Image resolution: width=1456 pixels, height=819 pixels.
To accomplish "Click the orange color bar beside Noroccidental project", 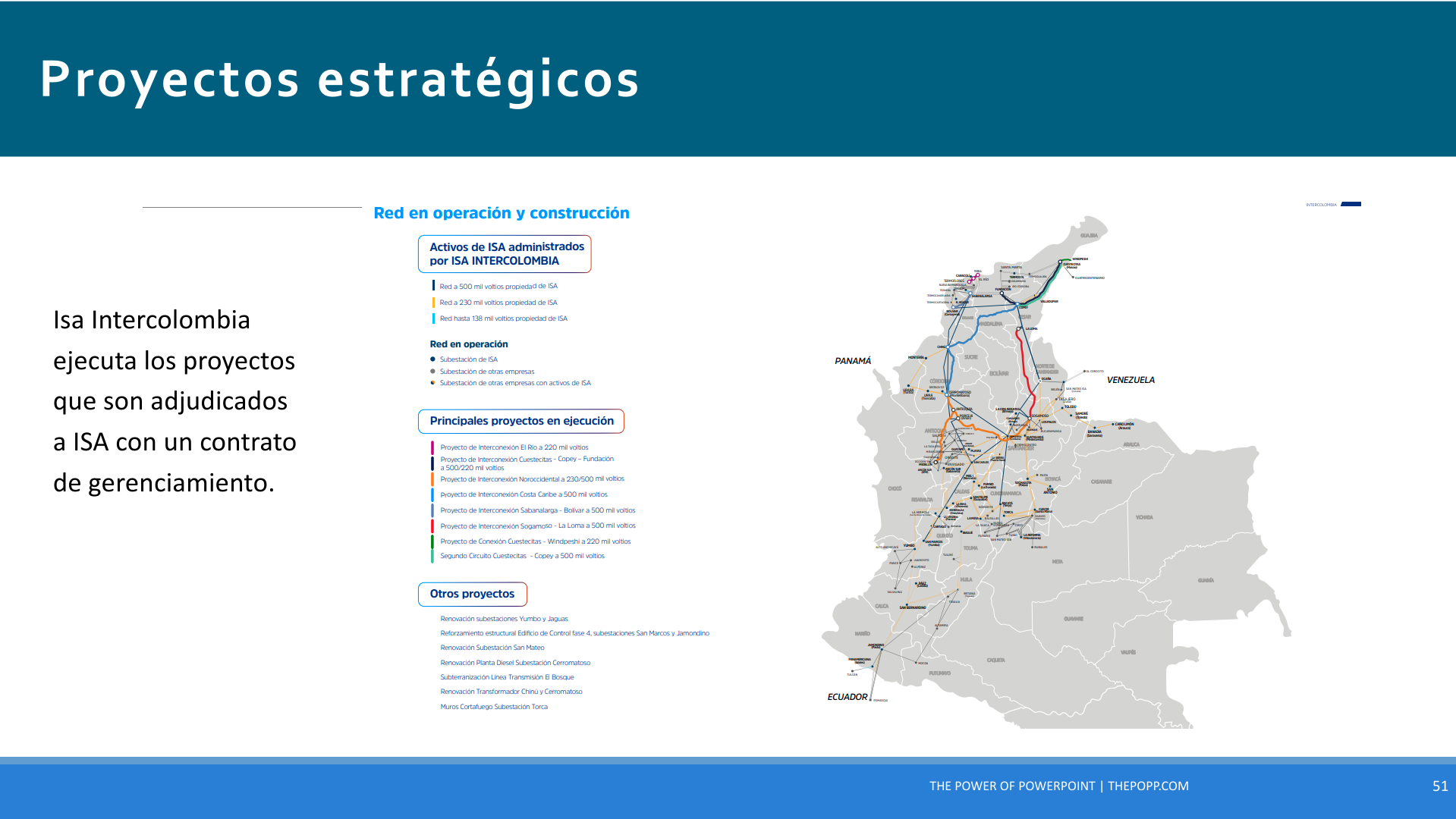I will (x=432, y=479).
